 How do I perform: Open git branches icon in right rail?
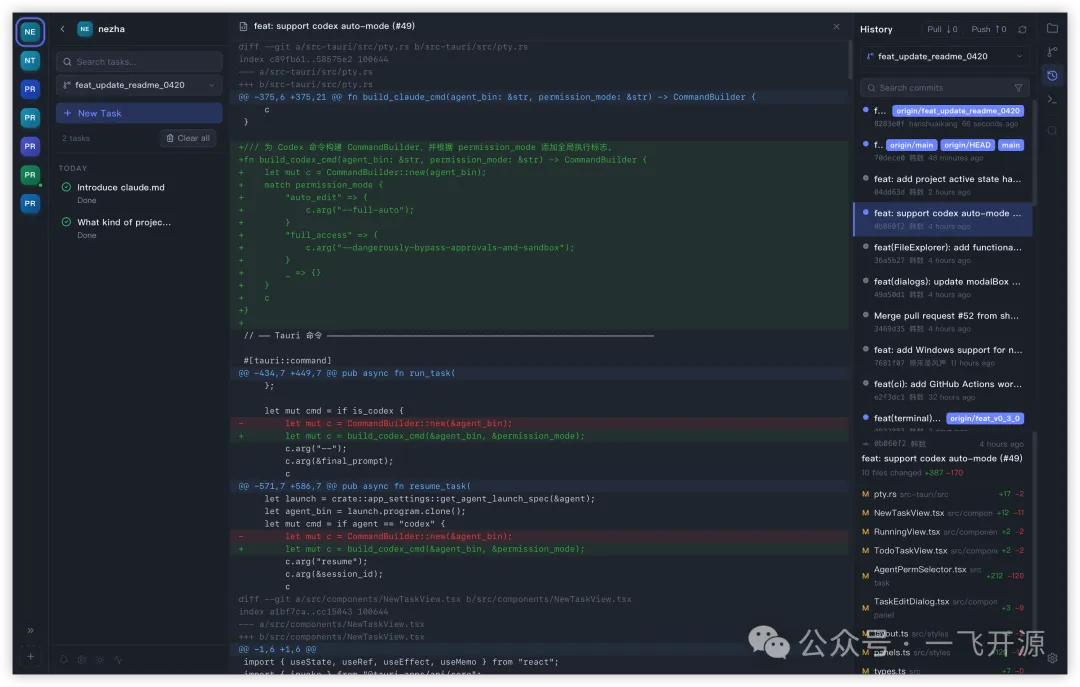1052,52
